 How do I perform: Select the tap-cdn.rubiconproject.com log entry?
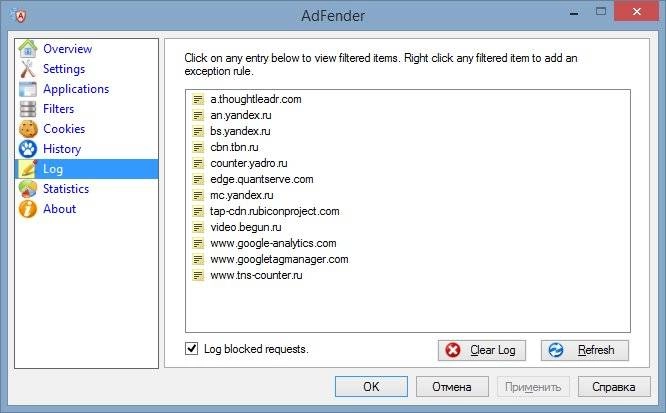tap(275, 211)
